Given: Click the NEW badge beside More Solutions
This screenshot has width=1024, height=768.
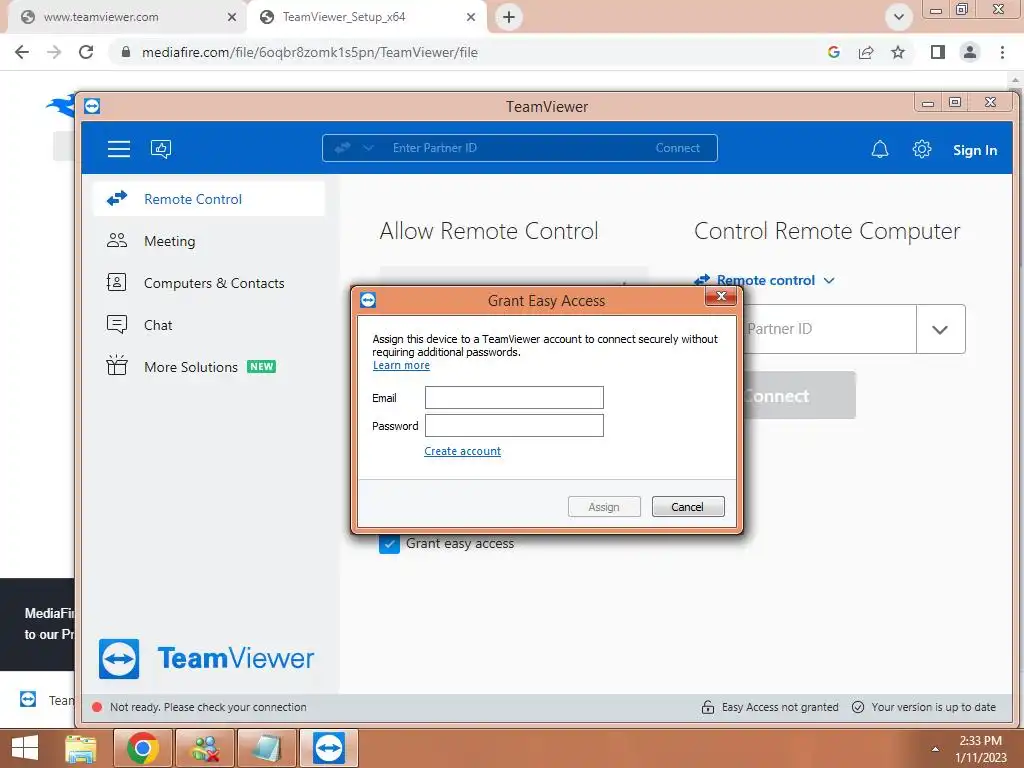Looking at the screenshot, I should coord(261,367).
